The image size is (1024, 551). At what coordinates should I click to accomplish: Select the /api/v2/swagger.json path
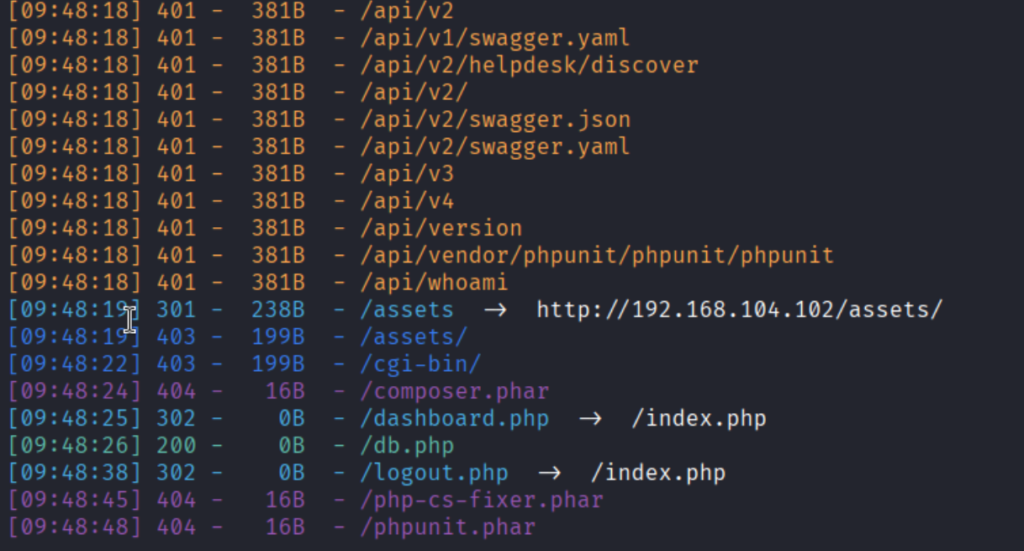[495, 120]
